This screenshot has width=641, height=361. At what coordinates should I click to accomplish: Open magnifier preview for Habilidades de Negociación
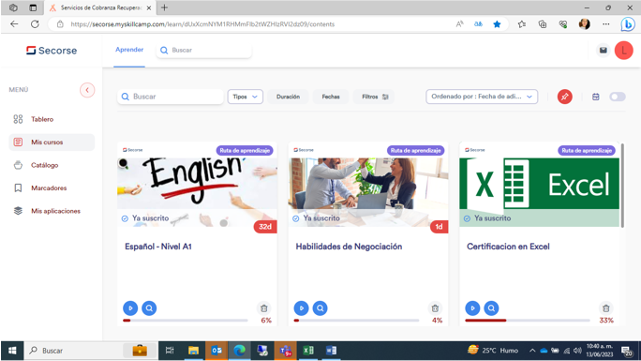[x=320, y=308]
